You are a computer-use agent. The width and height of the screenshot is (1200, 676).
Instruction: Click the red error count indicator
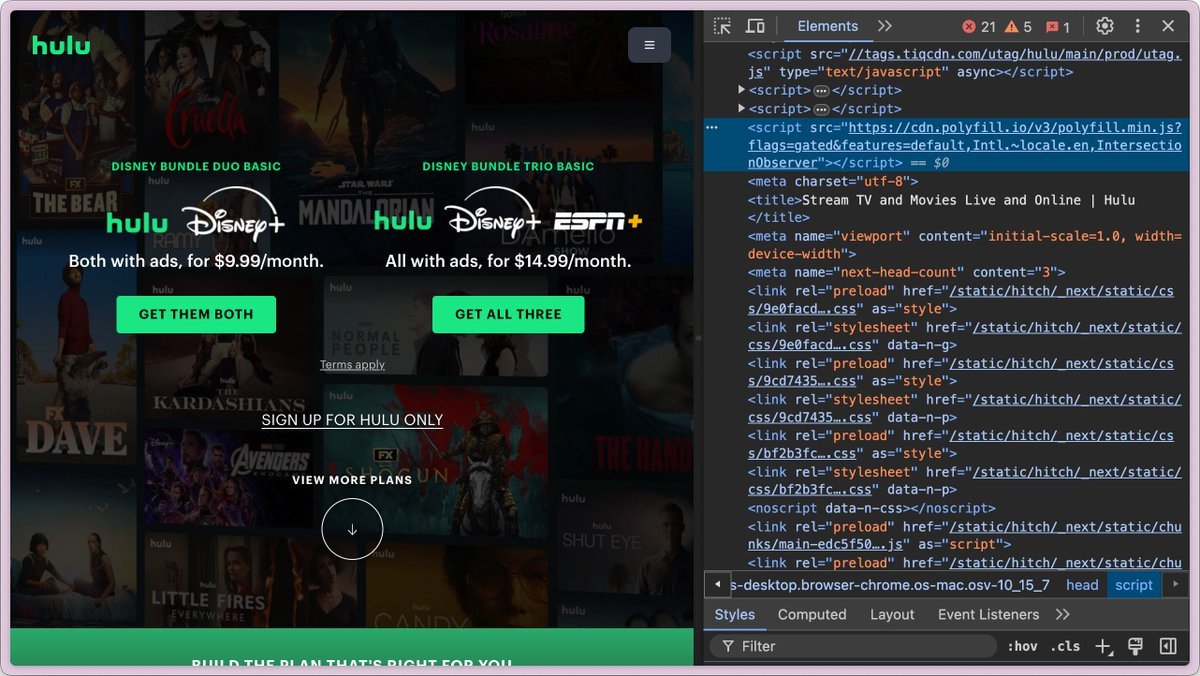(979, 27)
